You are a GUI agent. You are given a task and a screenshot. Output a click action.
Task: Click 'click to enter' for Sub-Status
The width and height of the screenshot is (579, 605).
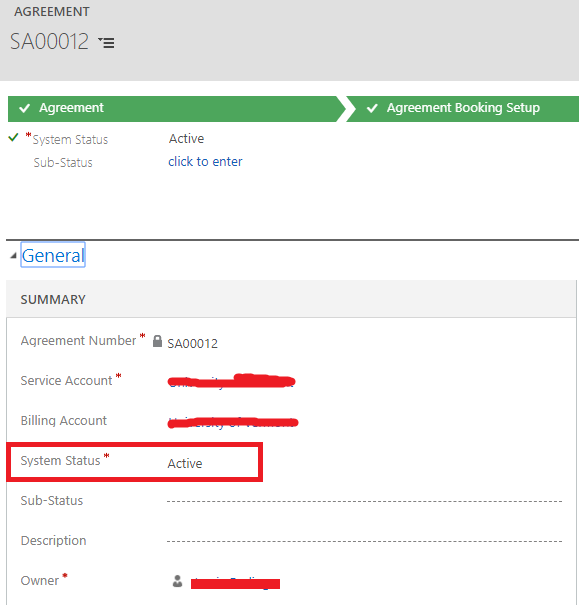pos(205,161)
